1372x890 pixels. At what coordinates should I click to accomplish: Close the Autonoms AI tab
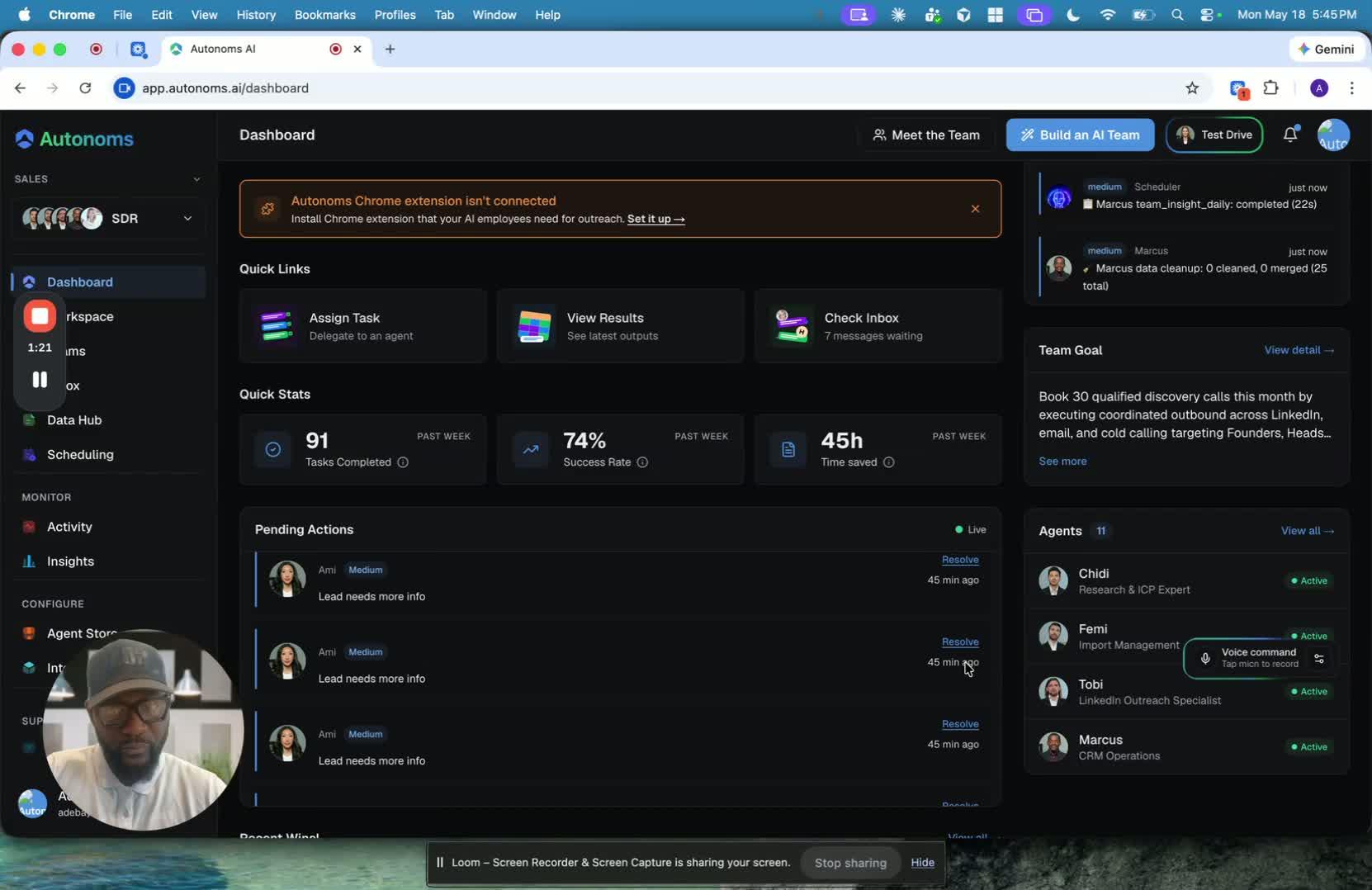pyautogui.click(x=357, y=49)
